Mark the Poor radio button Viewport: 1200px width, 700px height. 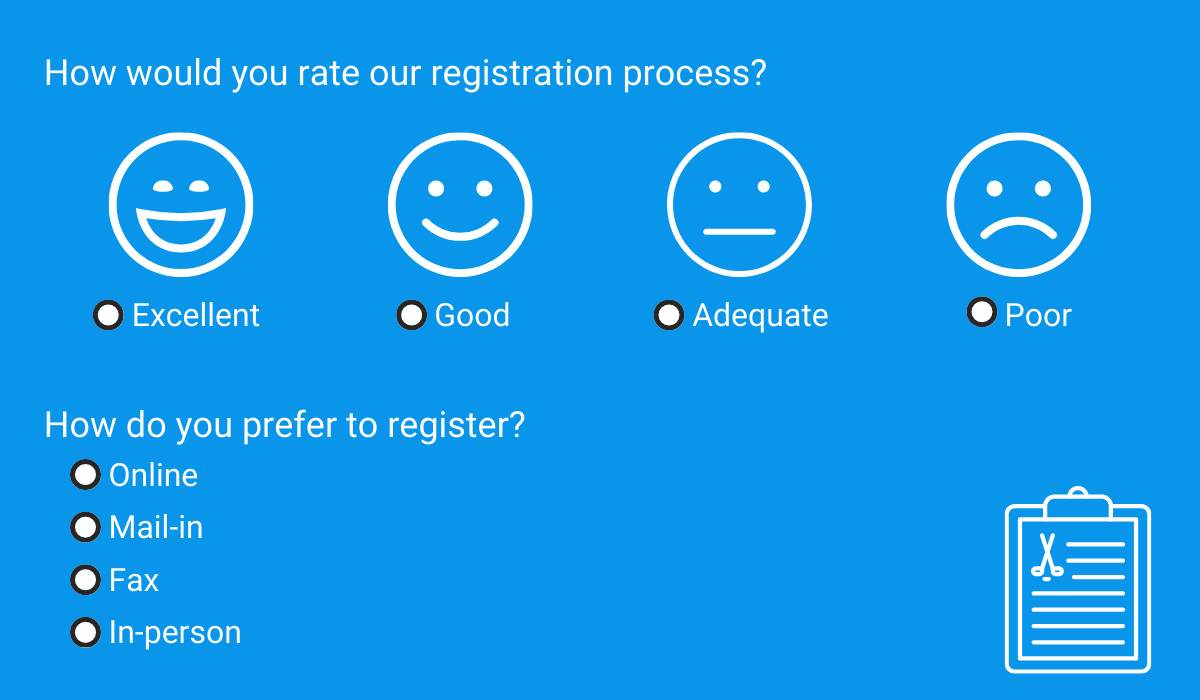tap(982, 312)
